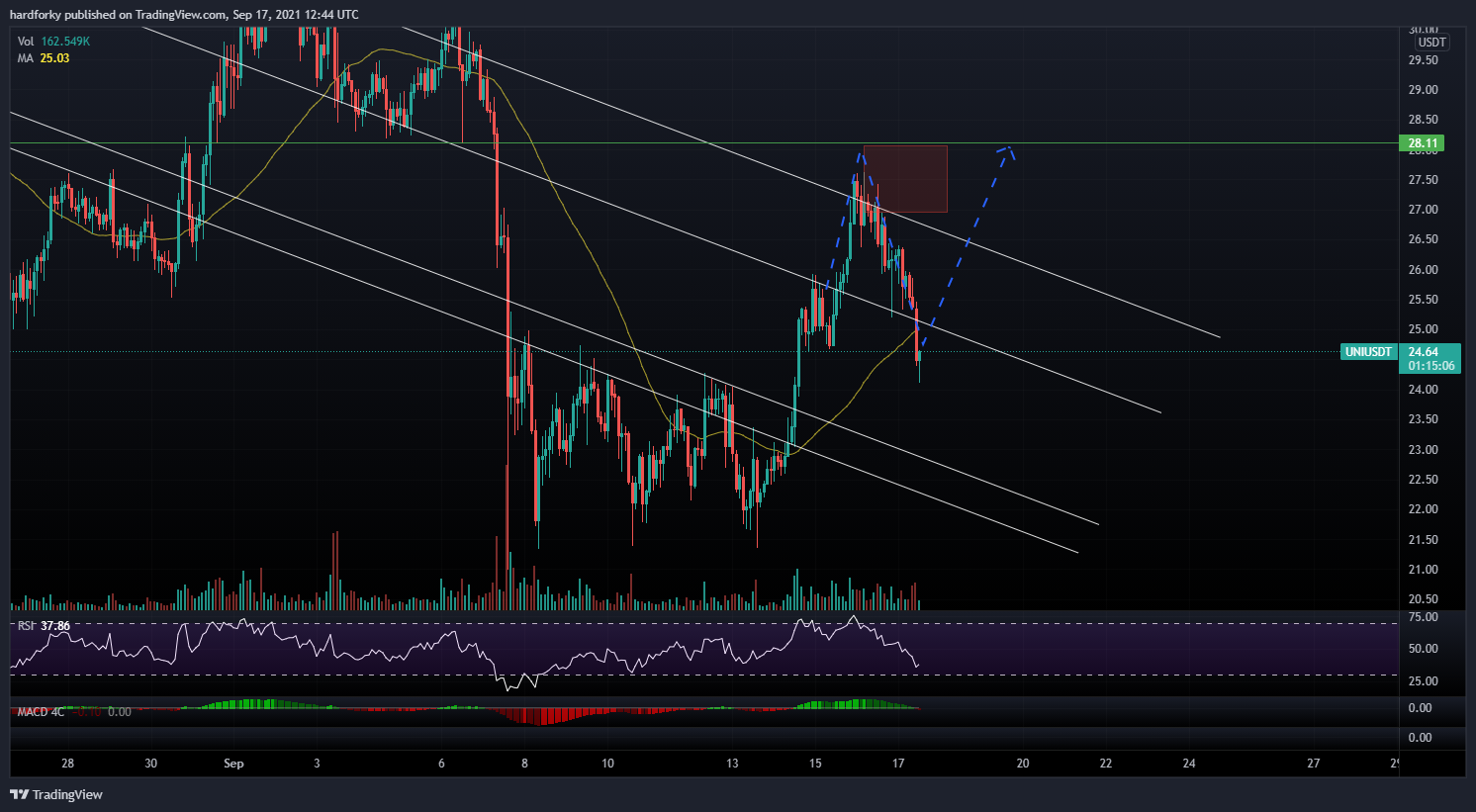
Task: Select the MACD 4C indicator legend
Action: click(41, 712)
